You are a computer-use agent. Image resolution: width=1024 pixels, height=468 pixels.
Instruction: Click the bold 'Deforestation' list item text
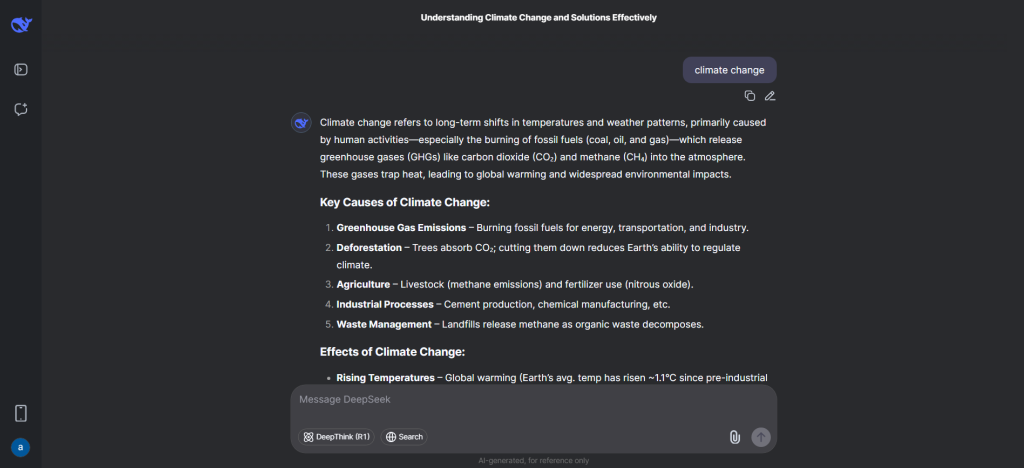click(x=369, y=247)
